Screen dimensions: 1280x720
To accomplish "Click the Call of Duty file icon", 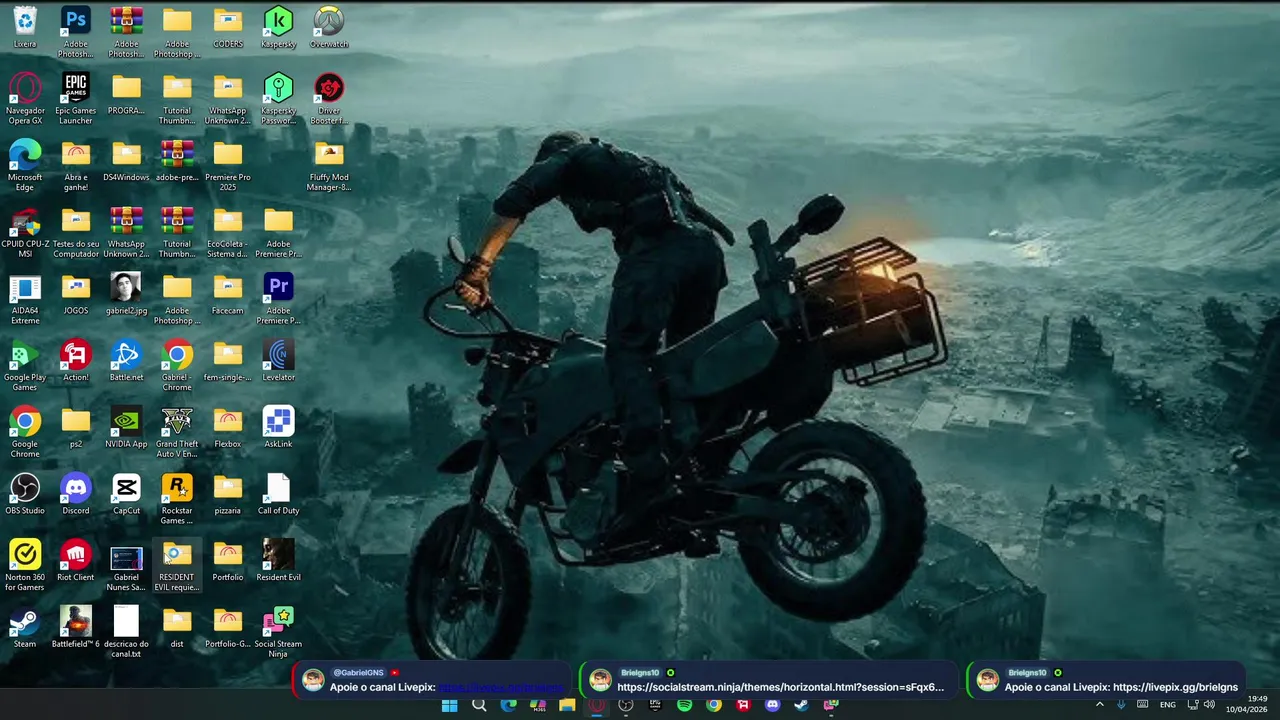I will 278,494.
